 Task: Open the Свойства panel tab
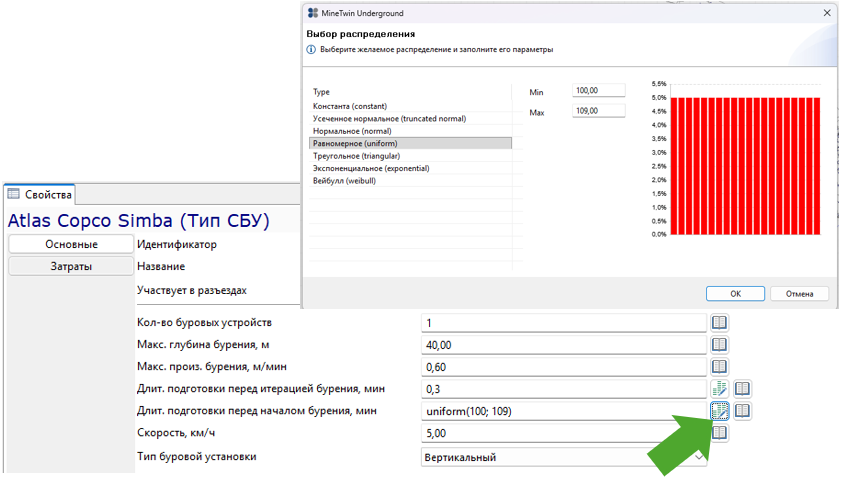(x=40, y=195)
